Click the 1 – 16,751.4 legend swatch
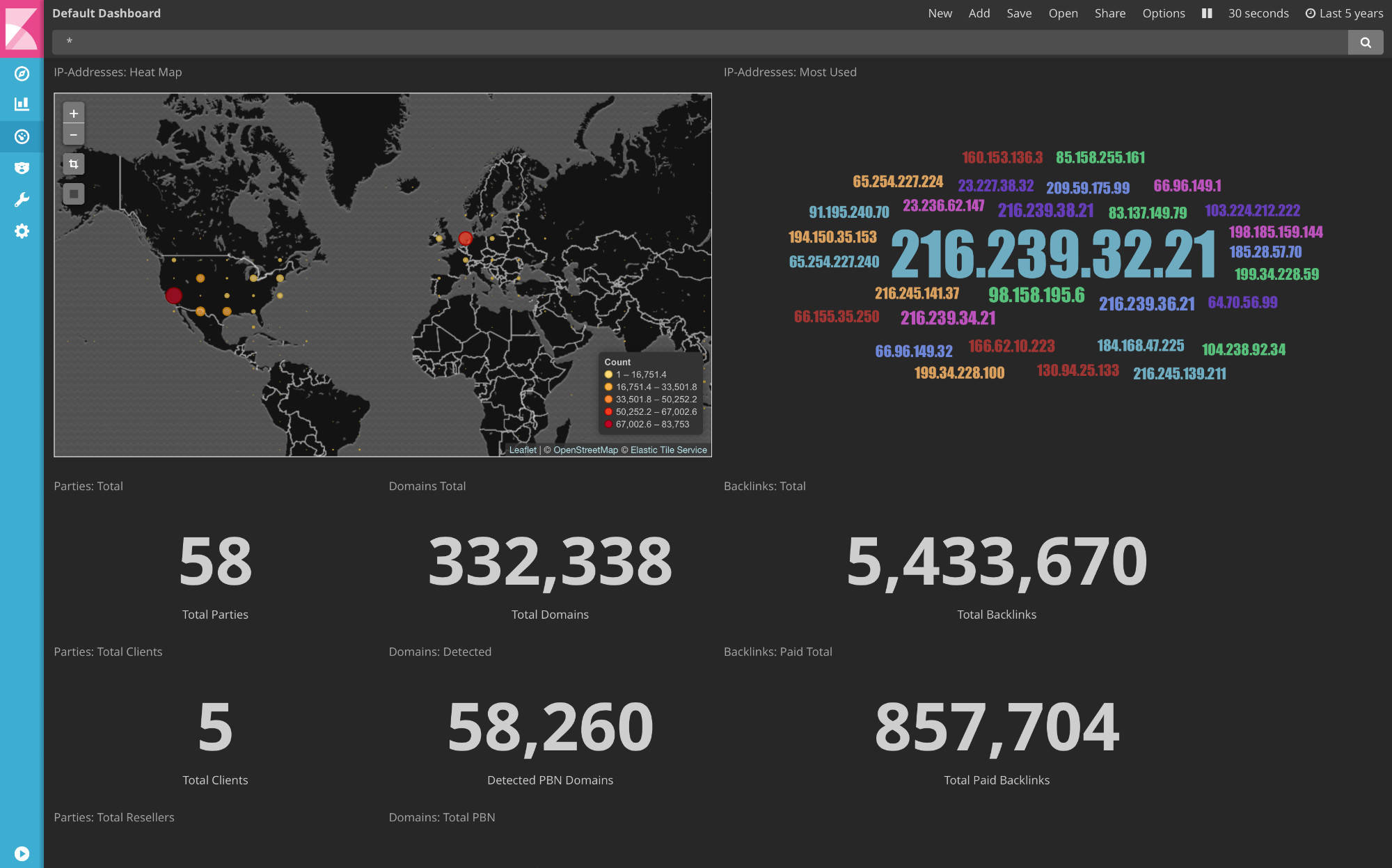This screenshot has height=868, width=1392. [608, 374]
